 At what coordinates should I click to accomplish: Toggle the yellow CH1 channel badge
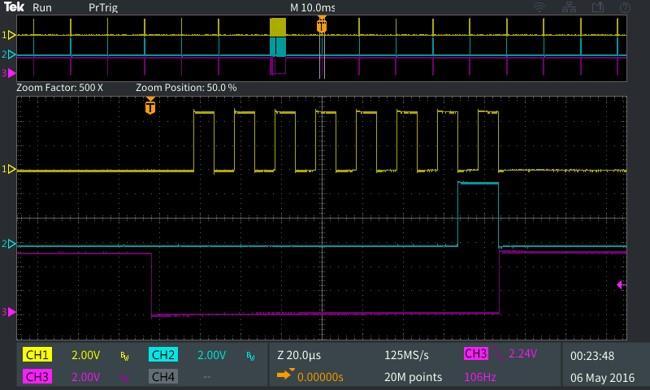click(37, 355)
